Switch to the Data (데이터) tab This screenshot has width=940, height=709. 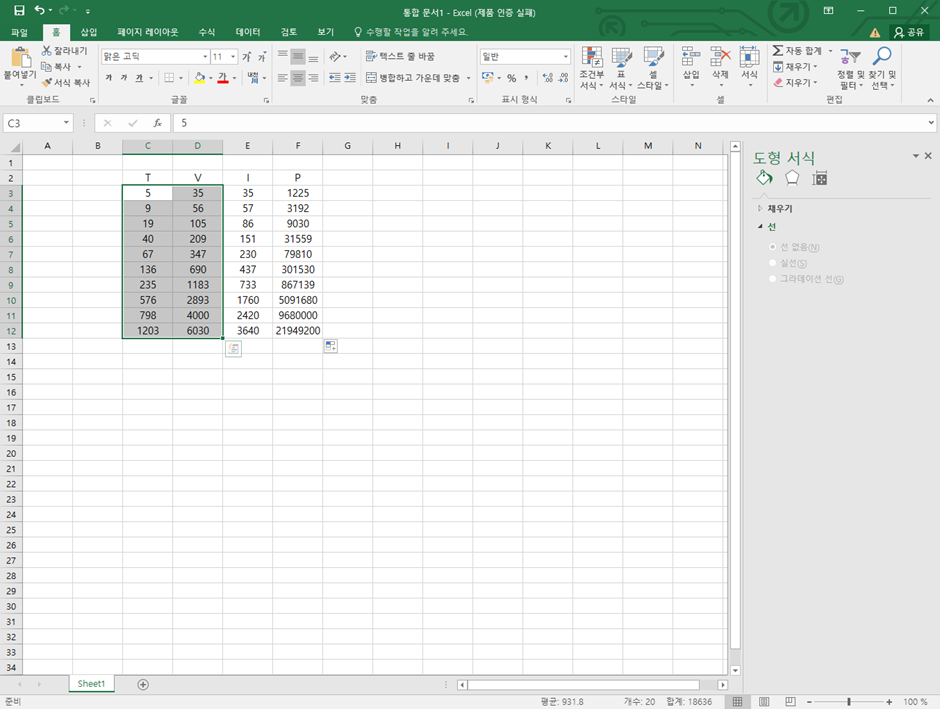[x=248, y=32]
